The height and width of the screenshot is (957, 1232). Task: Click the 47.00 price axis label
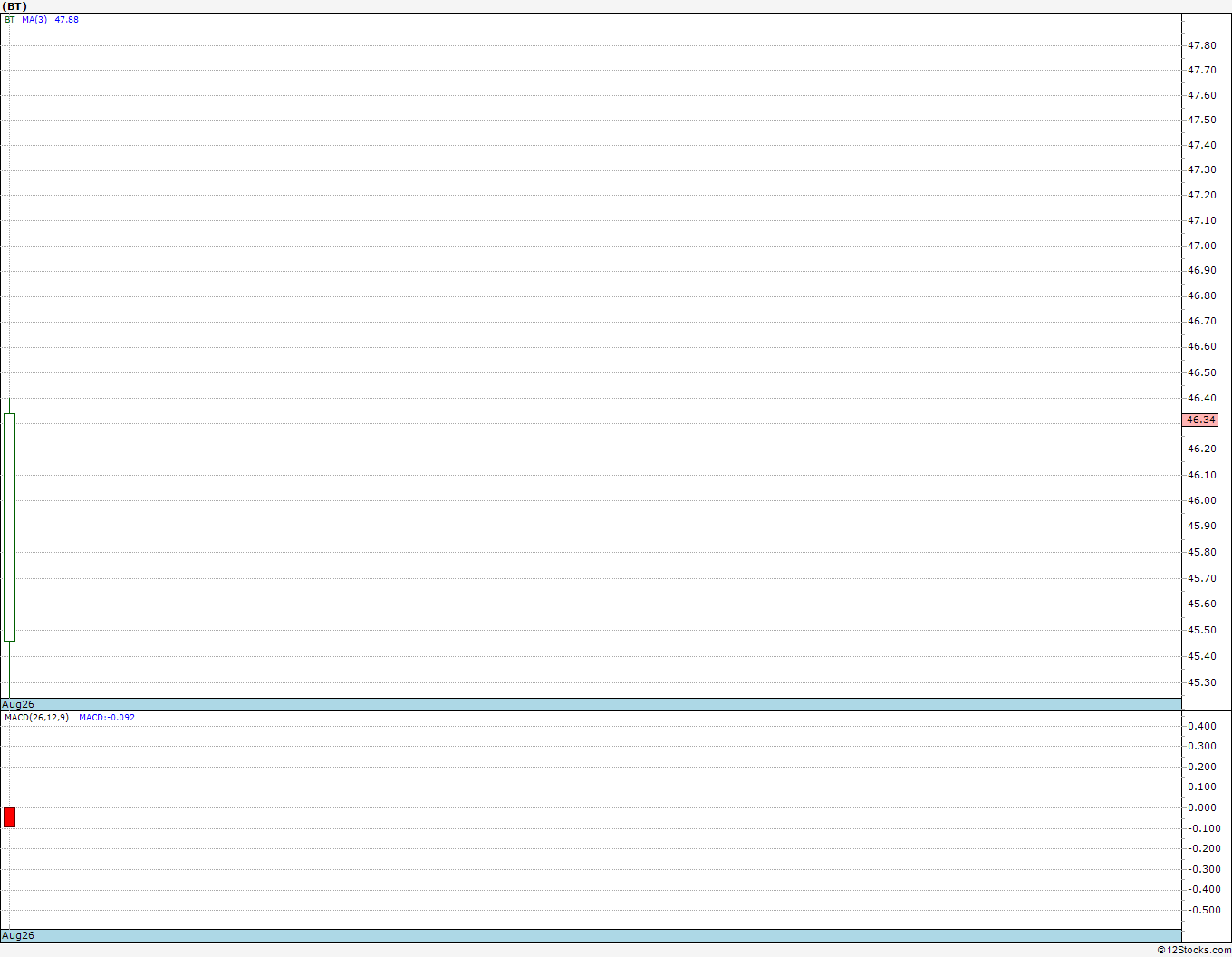(1202, 246)
